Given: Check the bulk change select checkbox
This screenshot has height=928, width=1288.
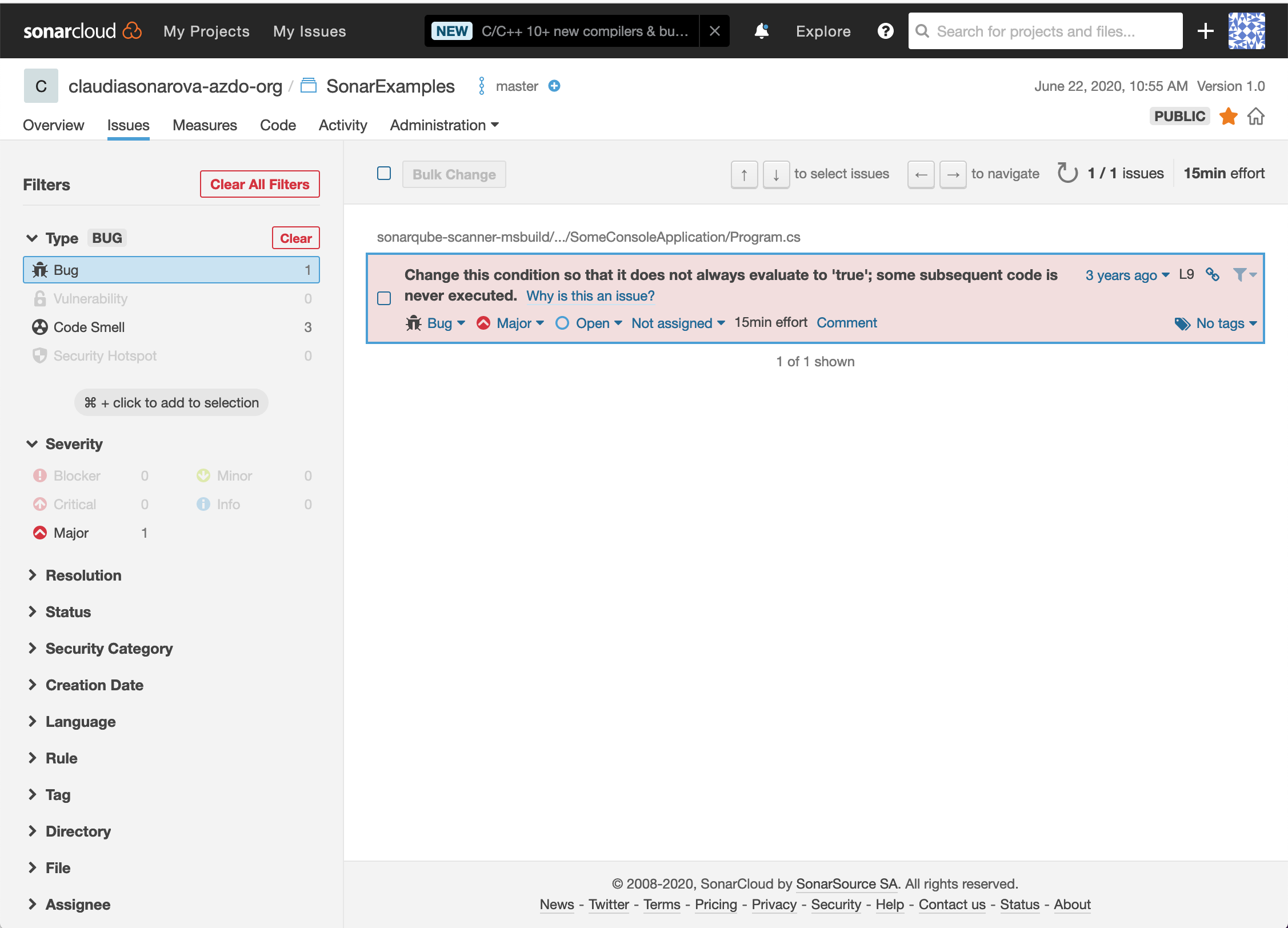Looking at the screenshot, I should point(384,173).
